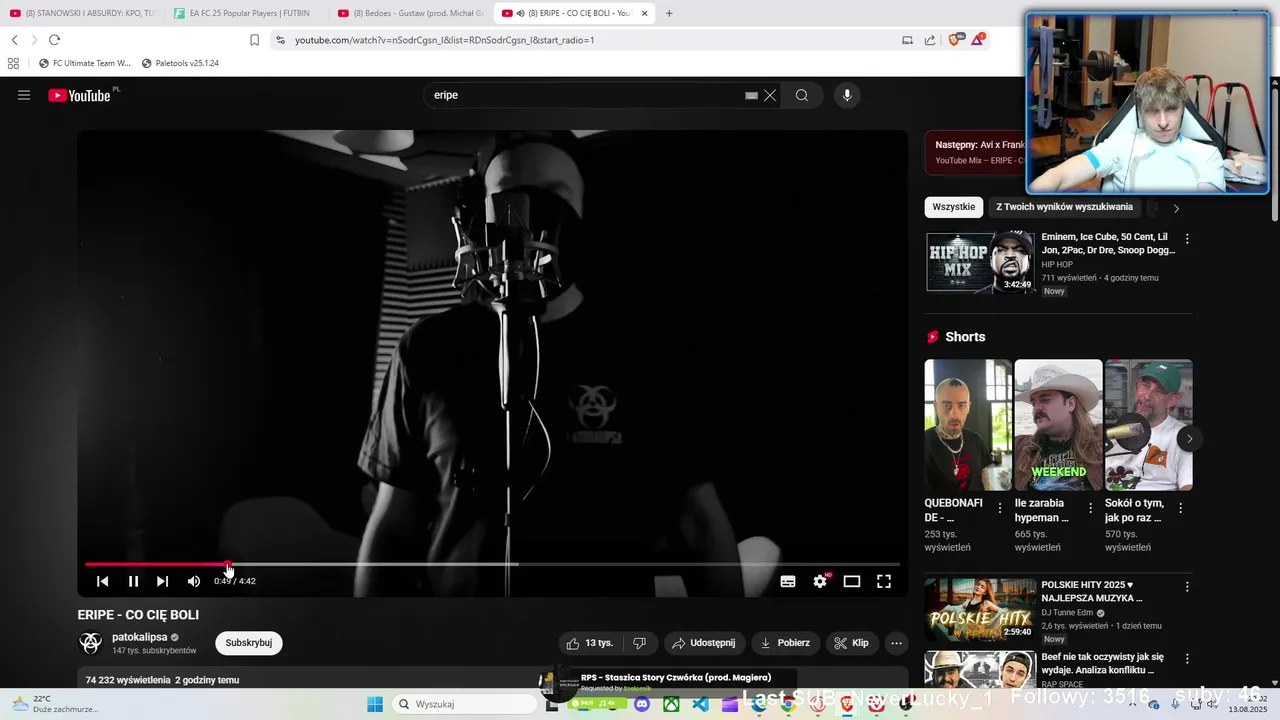This screenshot has height=720, width=1280.
Task: Switch to STANOWSKI I ABSURDY browser tab
Action: click(84, 13)
